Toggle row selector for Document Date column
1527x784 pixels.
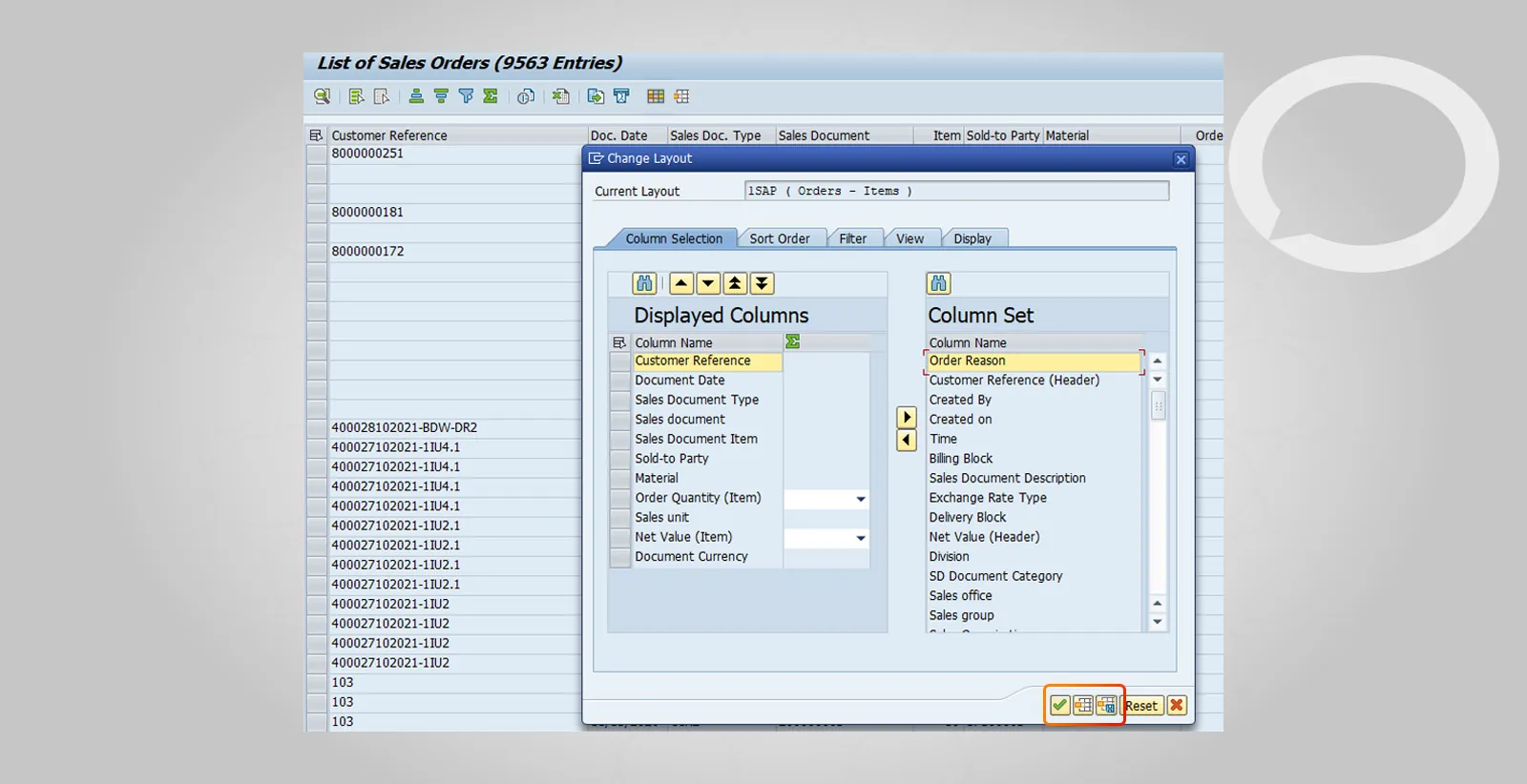[x=620, y=381]
